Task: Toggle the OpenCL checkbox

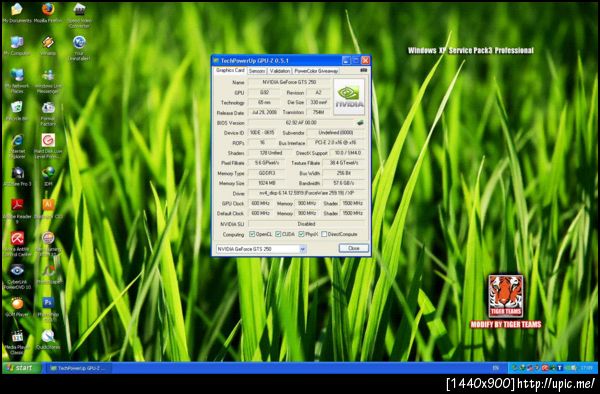Action: point(252,234)
